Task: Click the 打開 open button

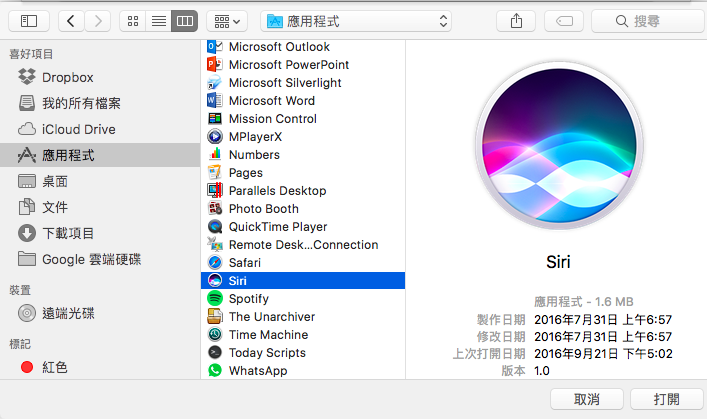Action: point(666,399)
